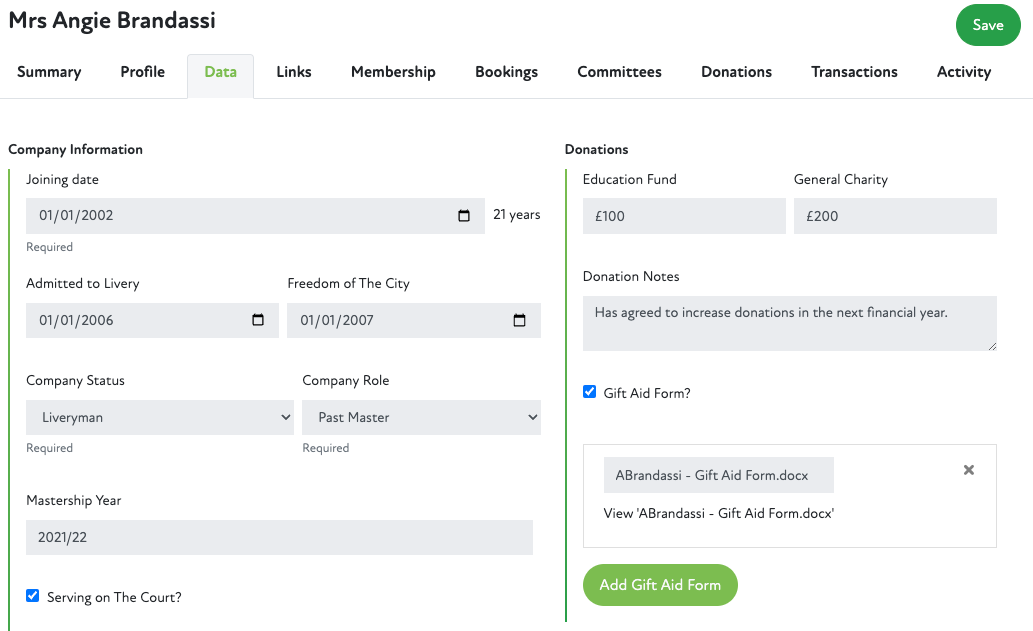Open the Membership tab
Screen dimensions: 1033x631
pyautogui.click(x=393, y=72)
